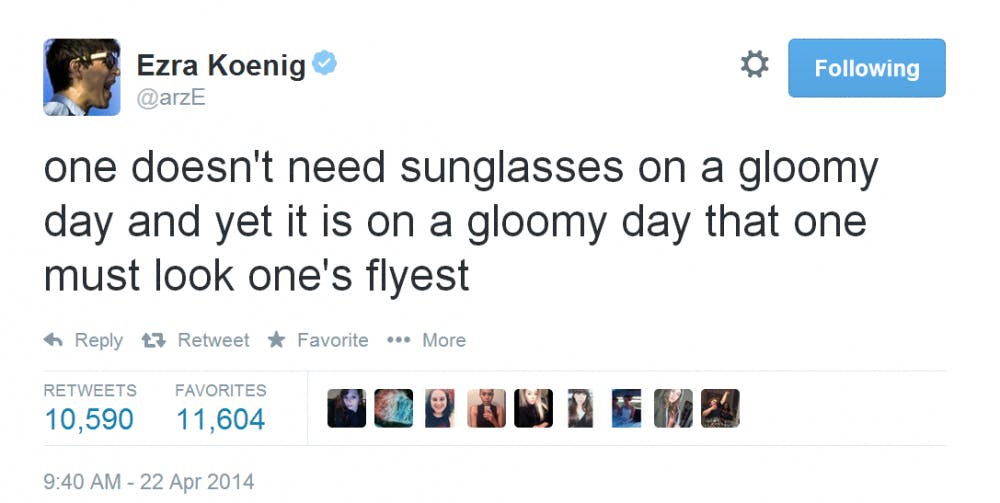1000x503 pixels.
Task: Click the second teal-colored avatar thumbnail
Action: (x=393, y=408)
